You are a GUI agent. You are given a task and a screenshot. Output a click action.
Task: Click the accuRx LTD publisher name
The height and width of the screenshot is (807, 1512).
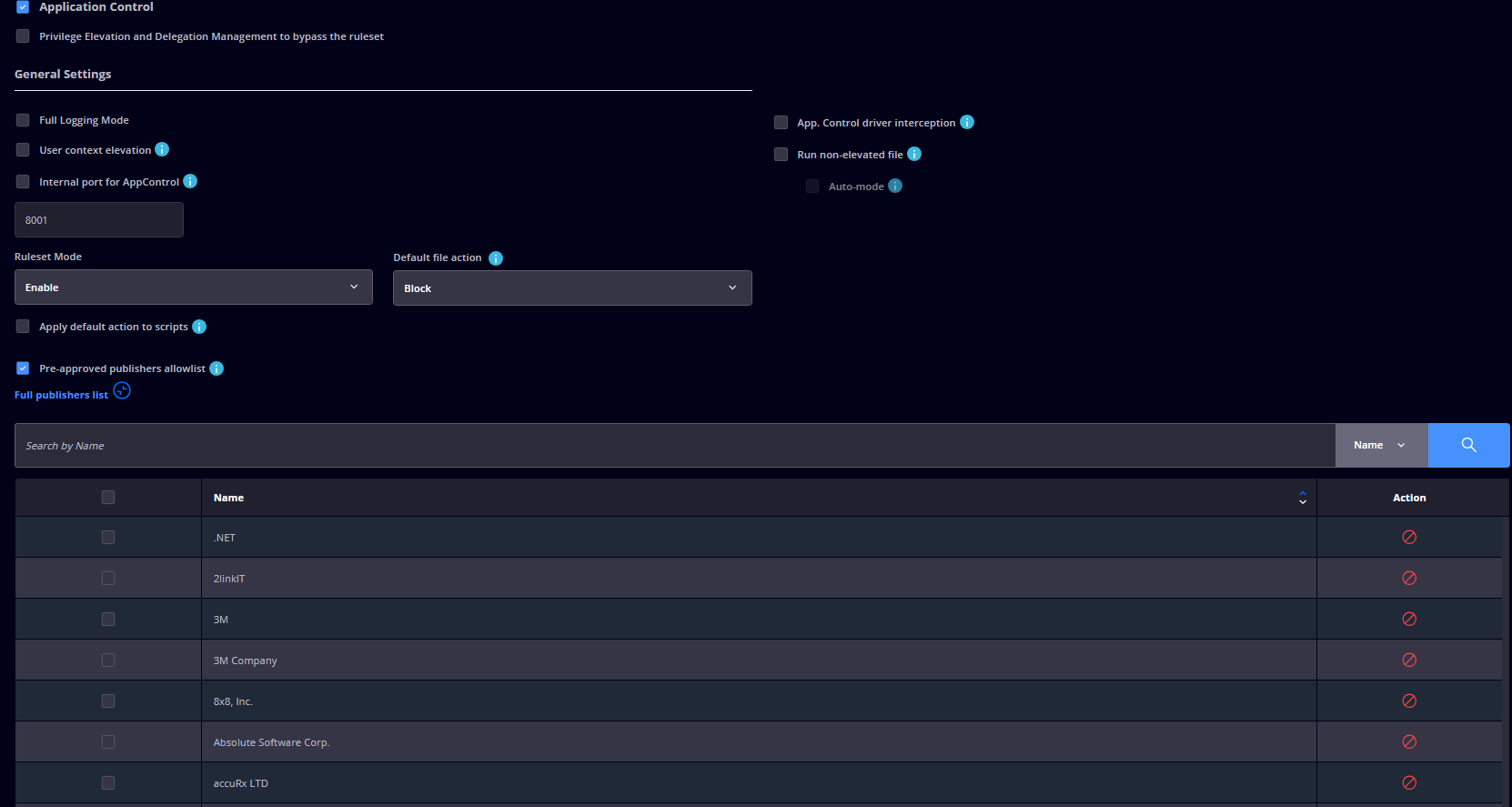(x=241, y=783)
